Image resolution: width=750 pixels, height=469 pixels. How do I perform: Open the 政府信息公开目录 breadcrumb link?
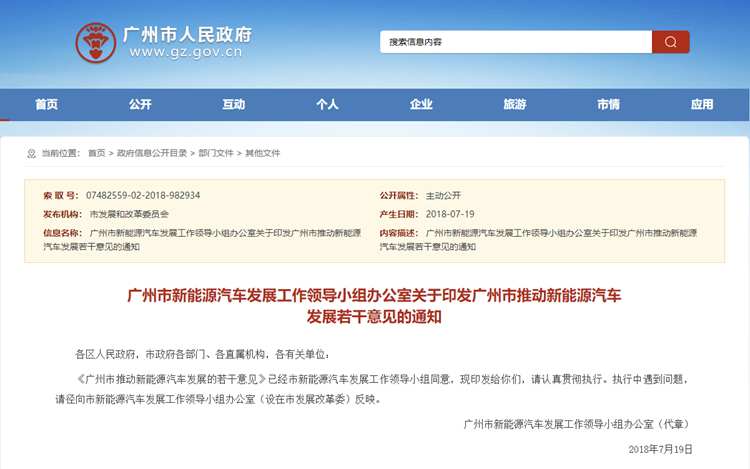coord(152,153)
